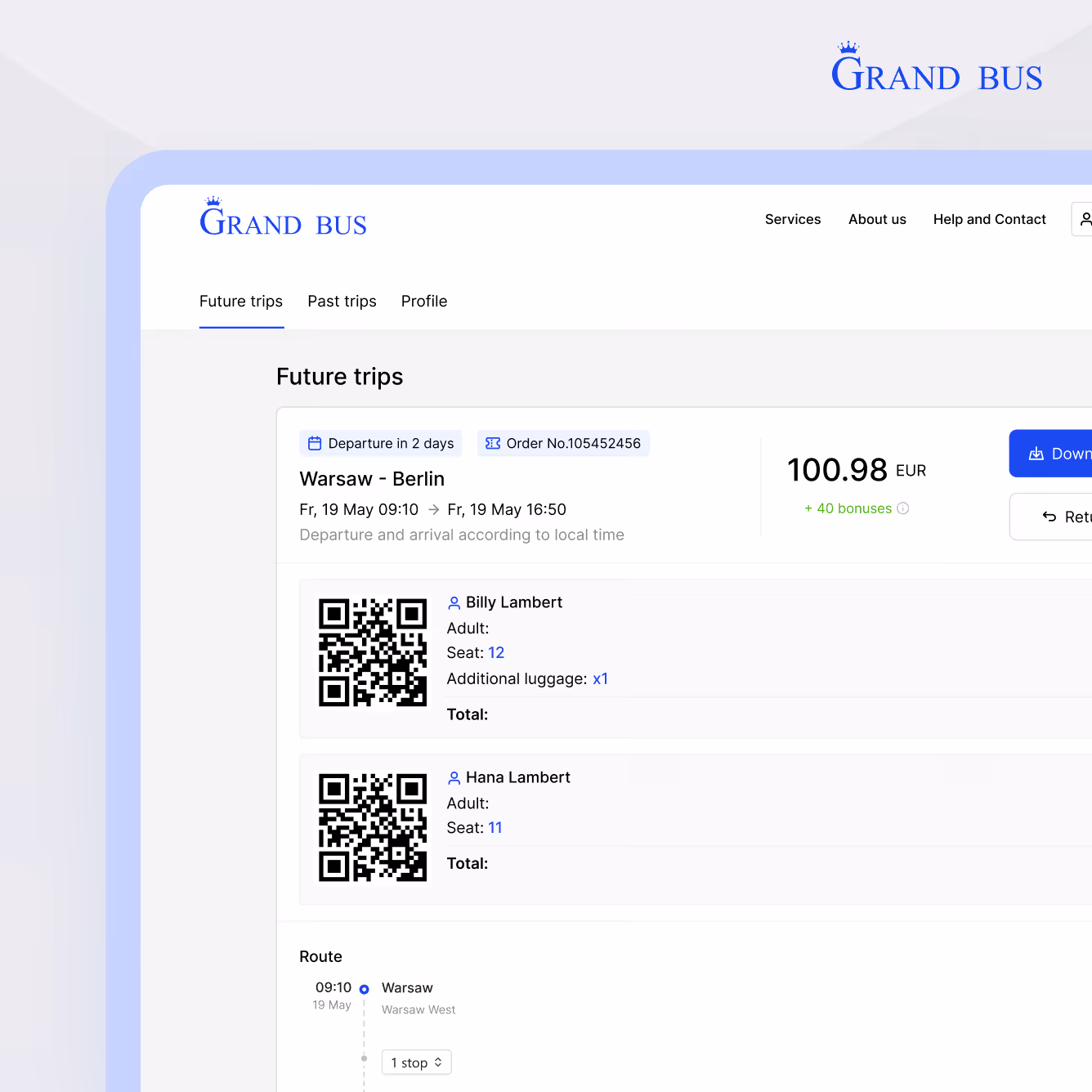Click the Fr, 19 May 16:50 arrival time
The image size is (1092, 1092).
click(507, 510)
